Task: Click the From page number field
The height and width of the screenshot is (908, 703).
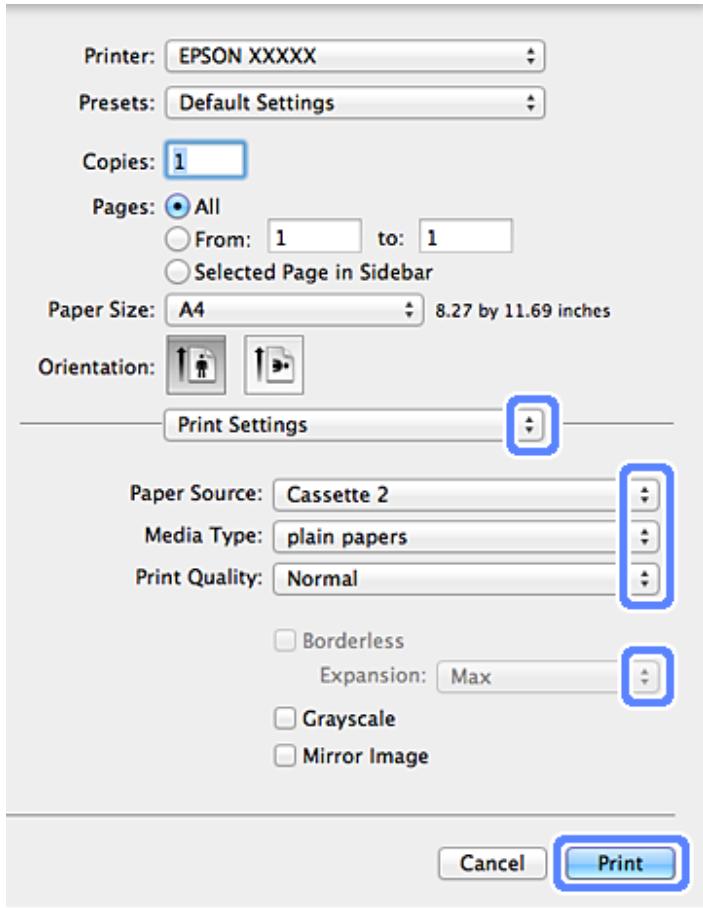Action: coord(314,239)
